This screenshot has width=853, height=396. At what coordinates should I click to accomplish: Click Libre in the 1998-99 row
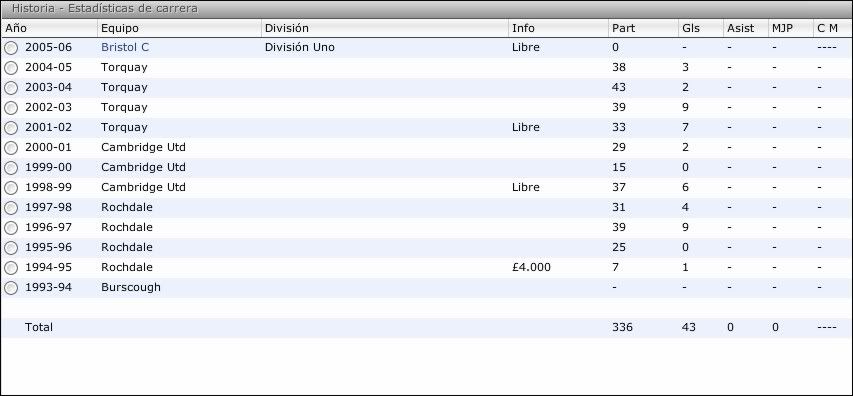[526, 187]
